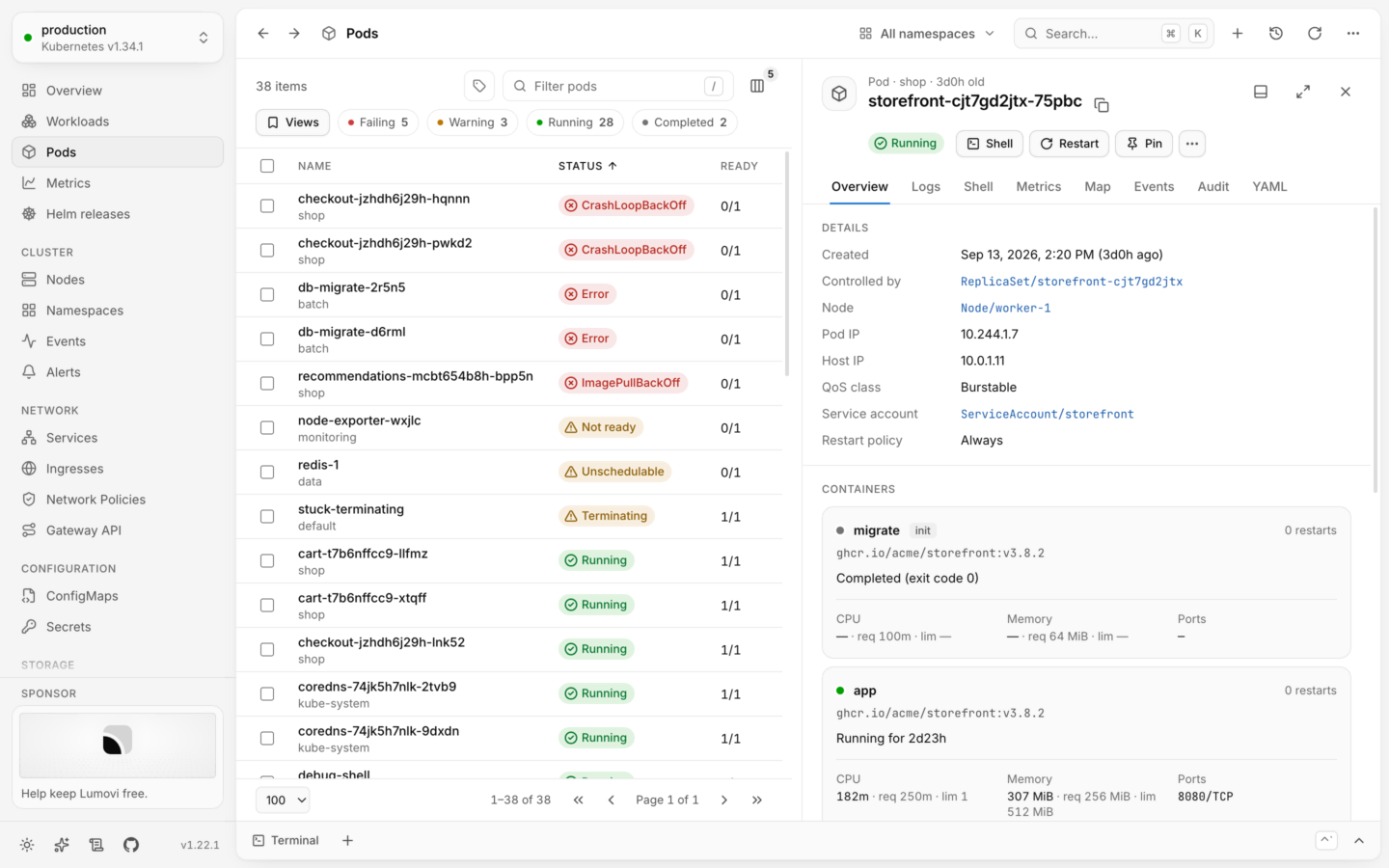Toggle light theme sun icon

coord(27,845)
